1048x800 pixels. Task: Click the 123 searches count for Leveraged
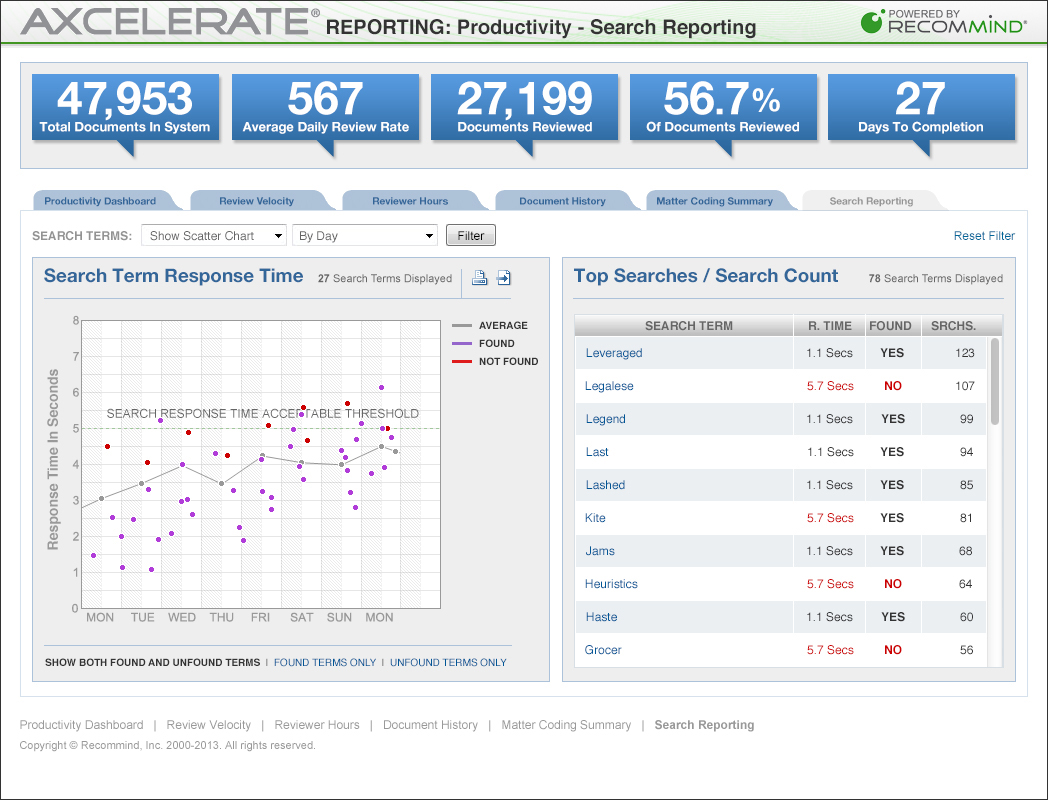(x=964, y=353)
